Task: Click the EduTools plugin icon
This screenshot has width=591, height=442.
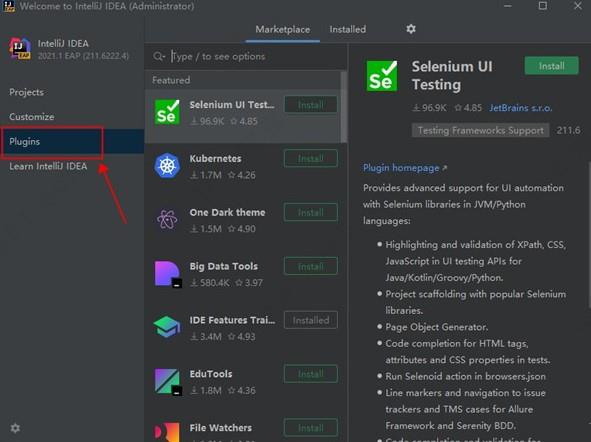Action: click(x=168, y=382)
